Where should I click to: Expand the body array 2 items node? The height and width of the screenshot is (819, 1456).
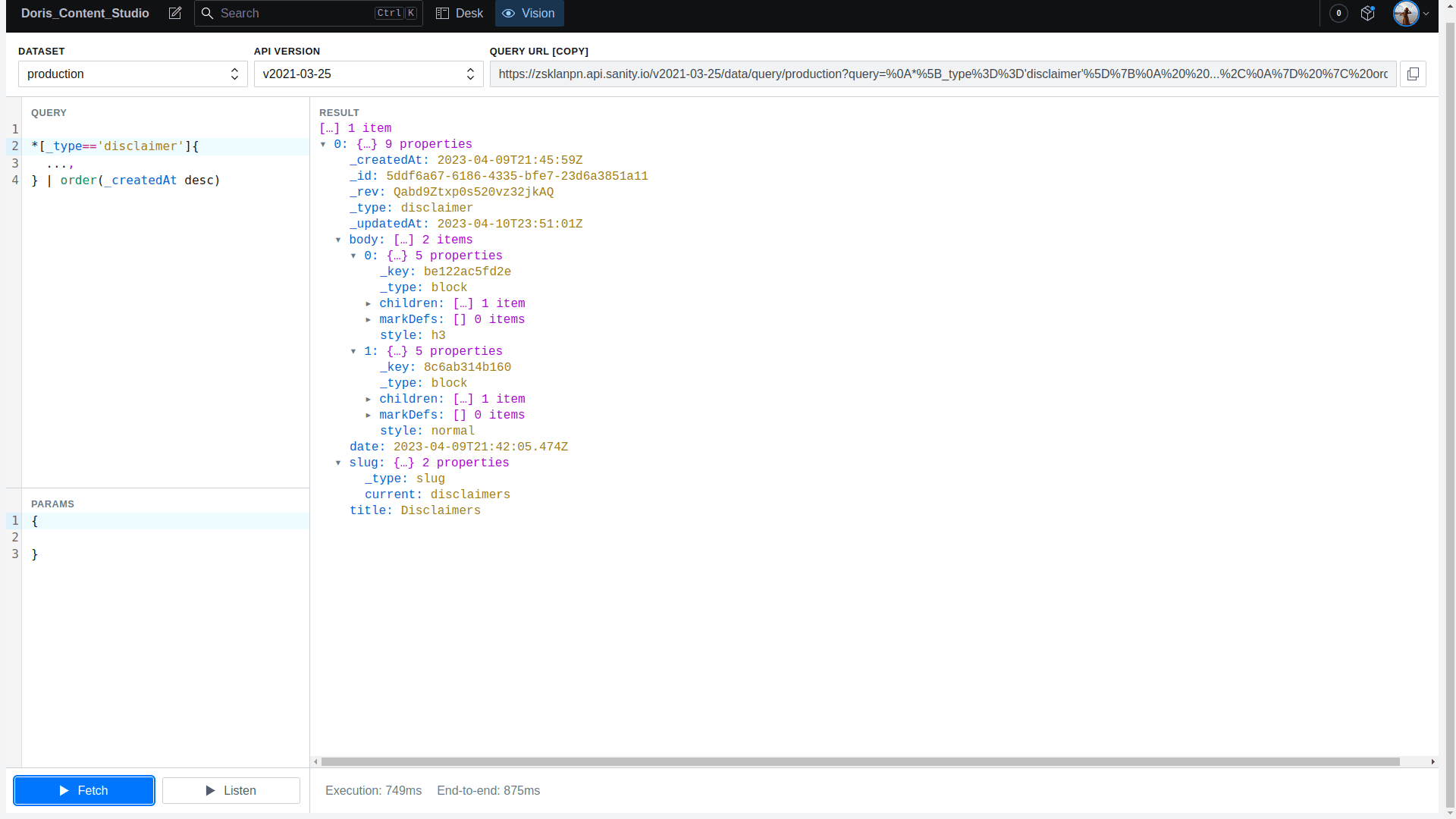point(340,240)
